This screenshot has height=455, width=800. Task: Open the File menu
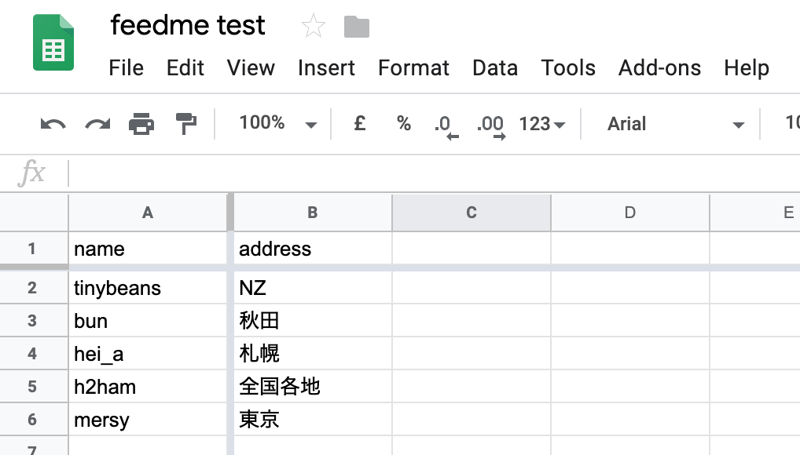tap(126, 68)
